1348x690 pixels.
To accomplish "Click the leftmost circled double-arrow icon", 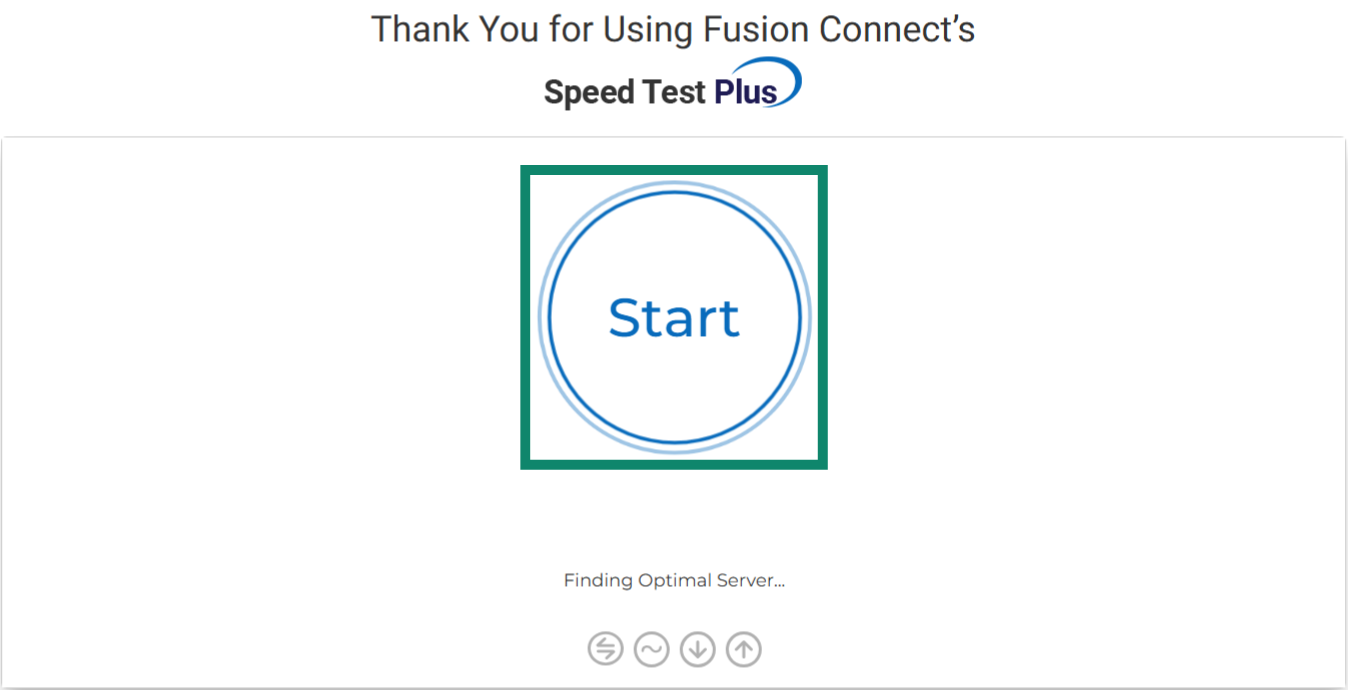I will 604,648.
